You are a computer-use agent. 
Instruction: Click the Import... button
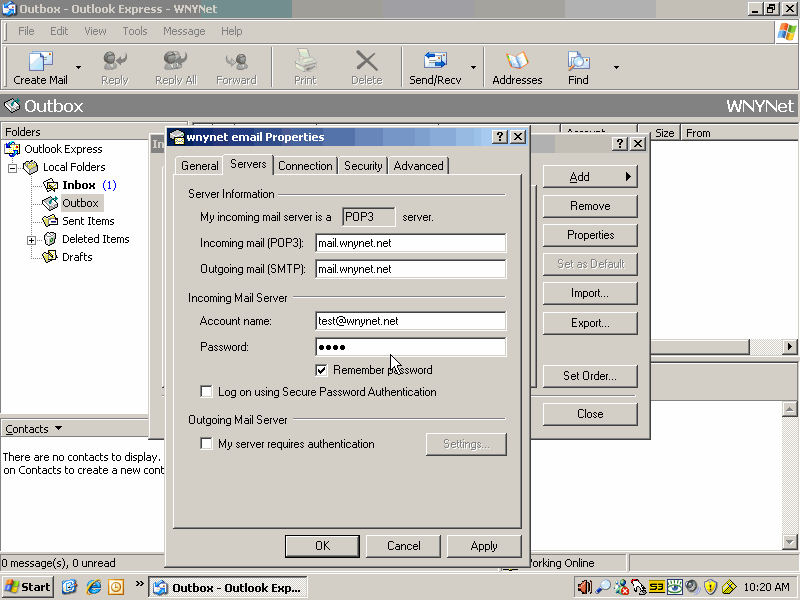point(590,293)
